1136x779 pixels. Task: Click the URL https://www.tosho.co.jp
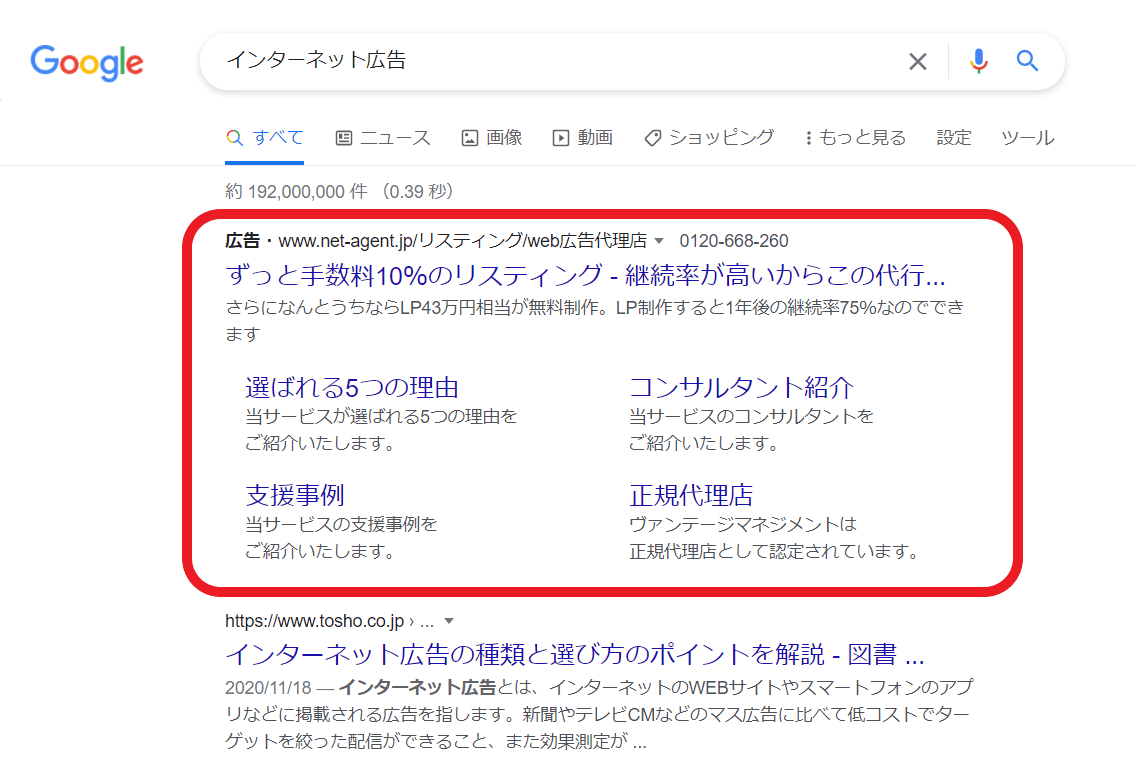click(x=314, y=621)
